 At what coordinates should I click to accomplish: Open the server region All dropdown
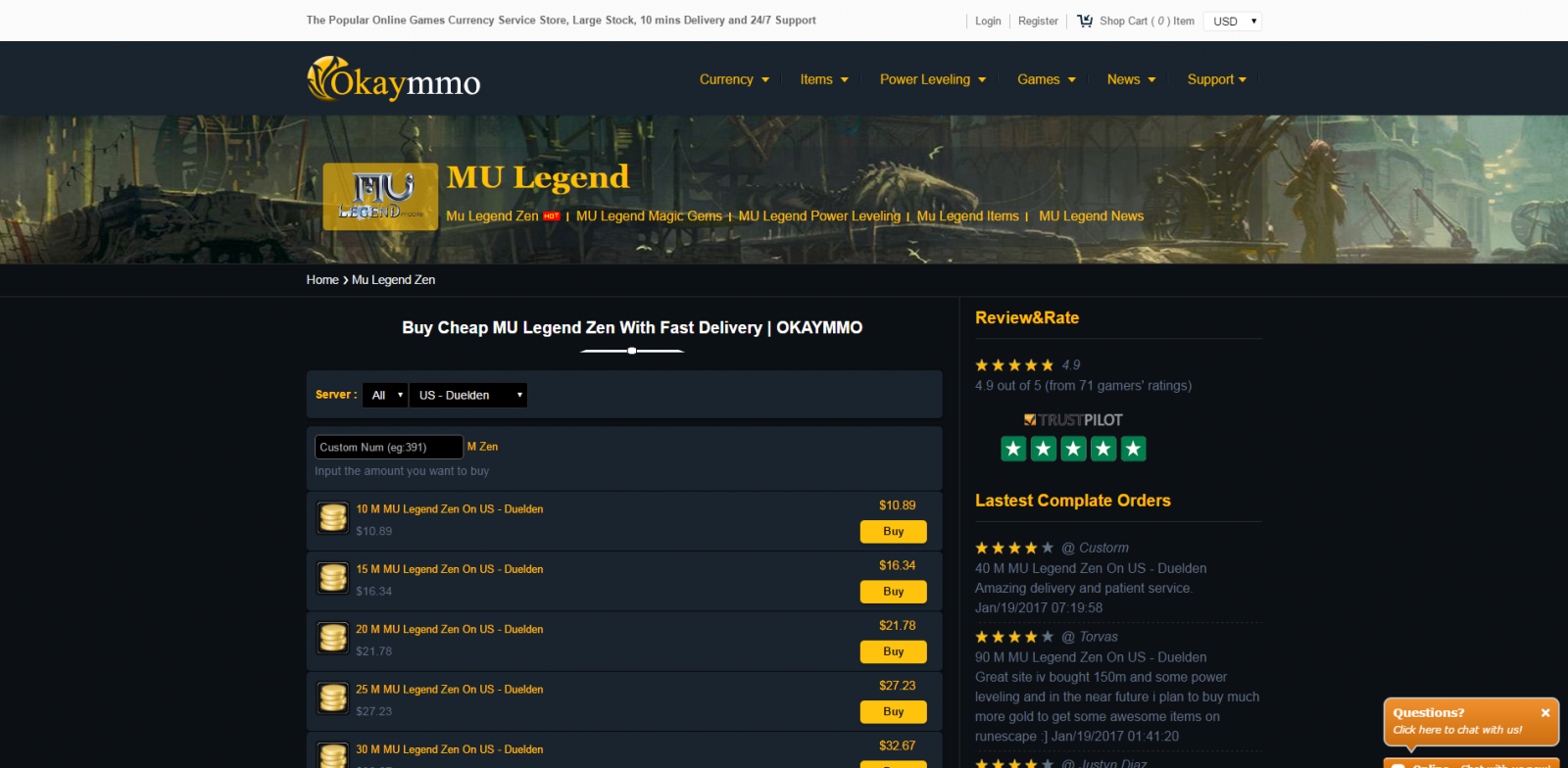[385, 395]
